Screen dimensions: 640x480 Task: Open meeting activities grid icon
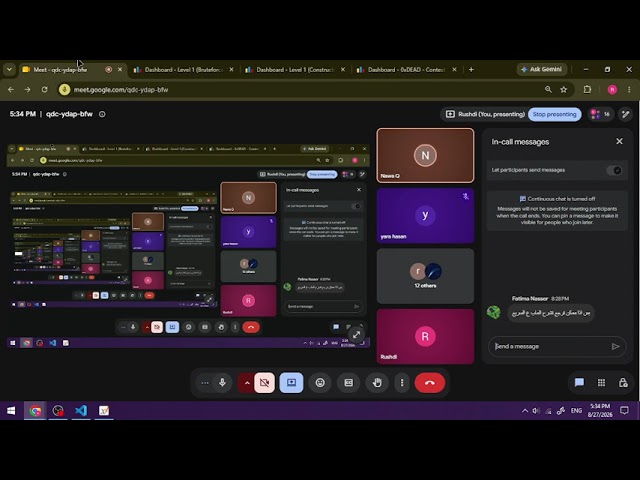point(601,382)
